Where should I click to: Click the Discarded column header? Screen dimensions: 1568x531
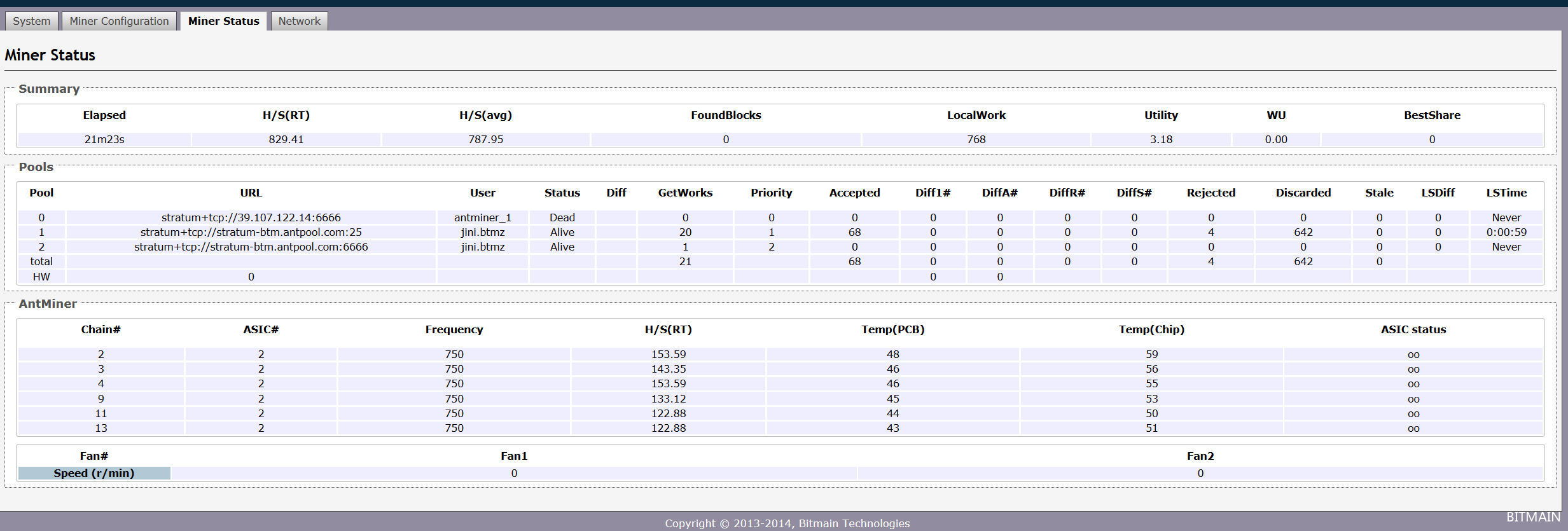click(1303, 193)
